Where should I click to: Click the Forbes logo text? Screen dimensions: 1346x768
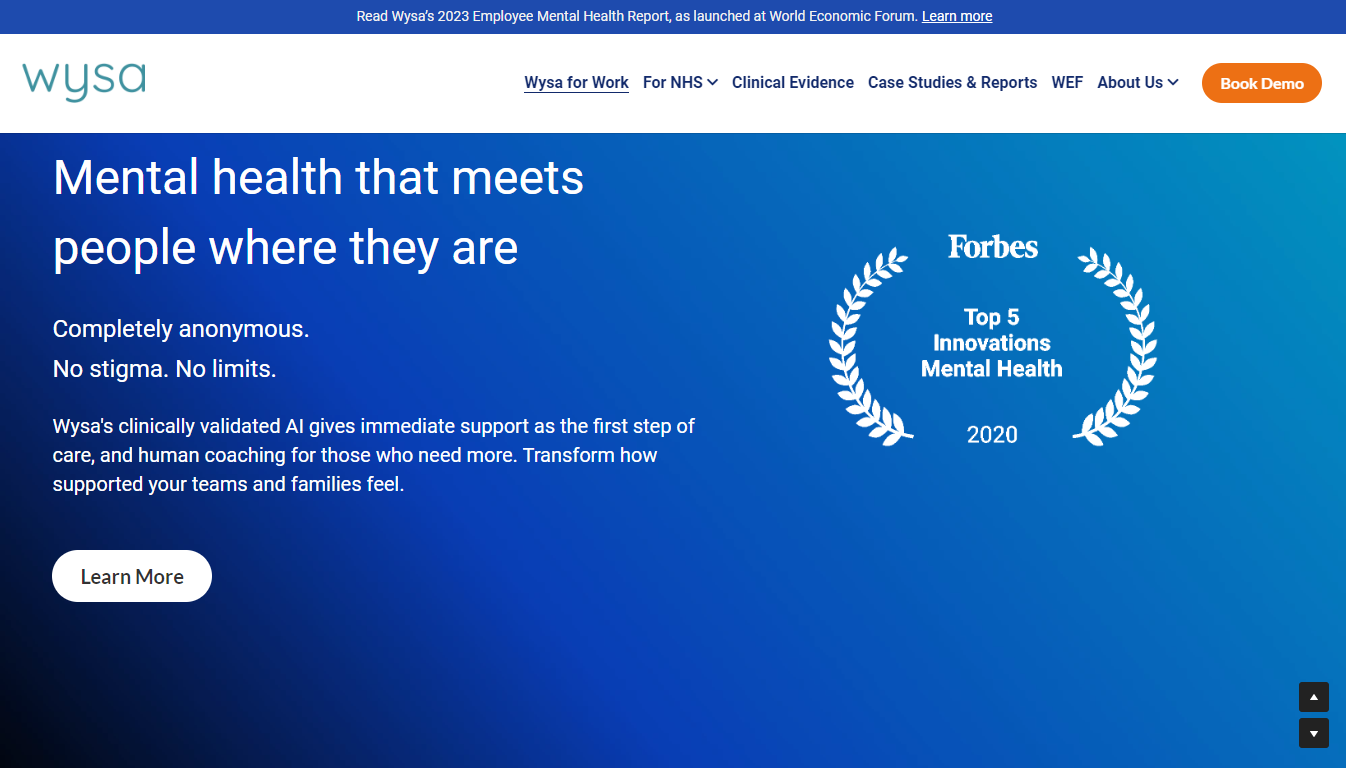pos(992,247)
